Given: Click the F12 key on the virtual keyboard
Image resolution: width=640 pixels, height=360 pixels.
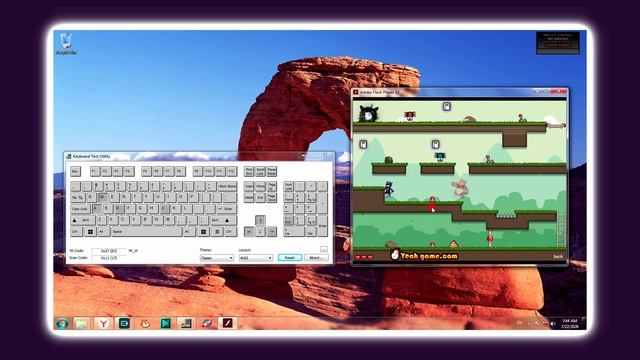Looking at the screenshot, I should click(231, 171).
